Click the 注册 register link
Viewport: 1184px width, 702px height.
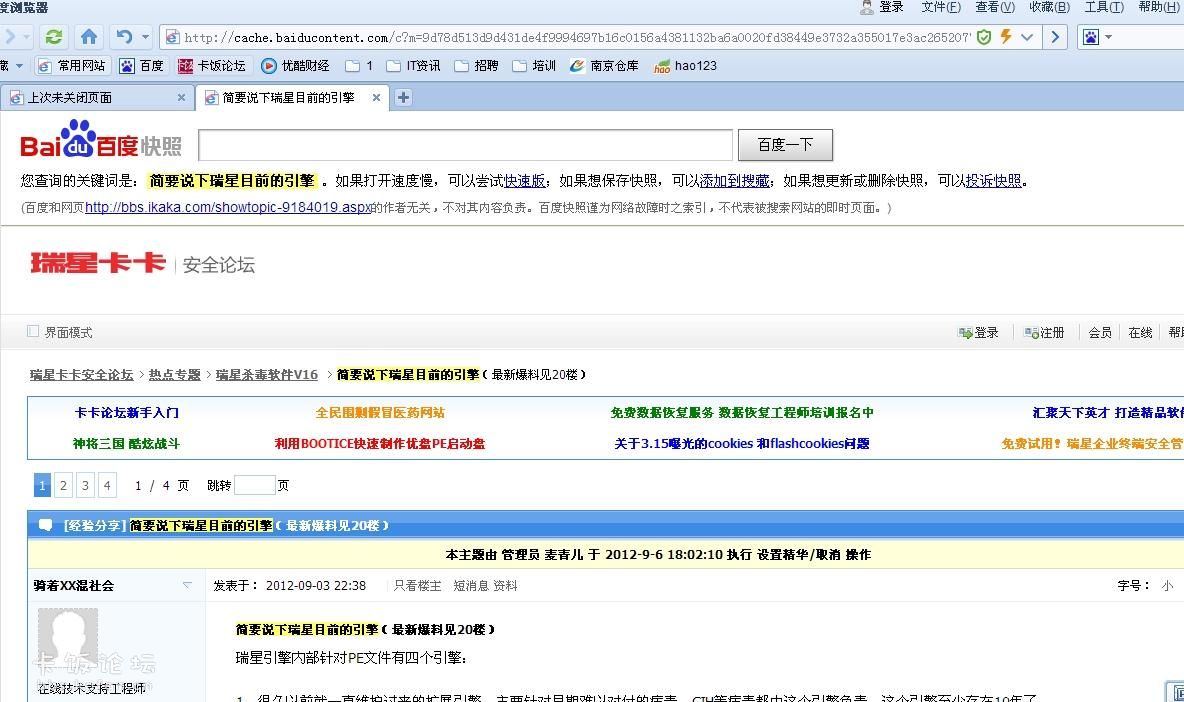(x=1044, y=332)
